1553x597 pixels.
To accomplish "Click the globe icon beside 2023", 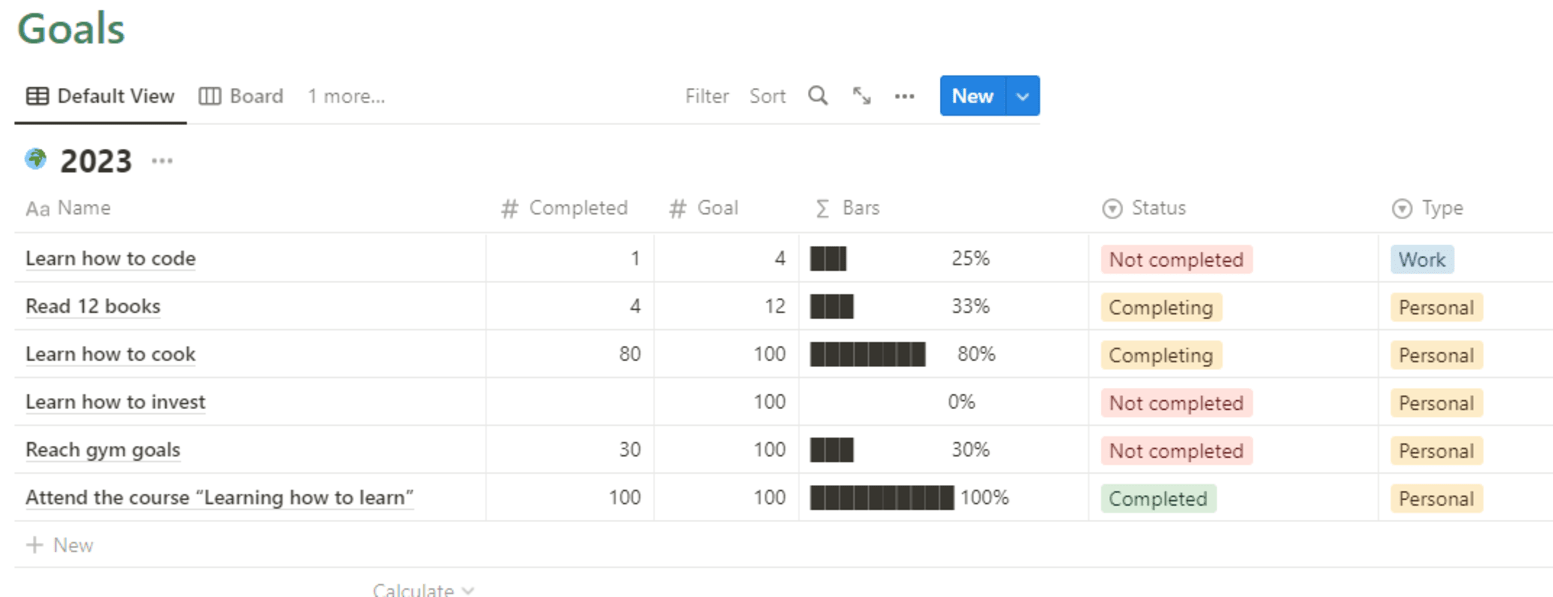I will coord(36,159).
